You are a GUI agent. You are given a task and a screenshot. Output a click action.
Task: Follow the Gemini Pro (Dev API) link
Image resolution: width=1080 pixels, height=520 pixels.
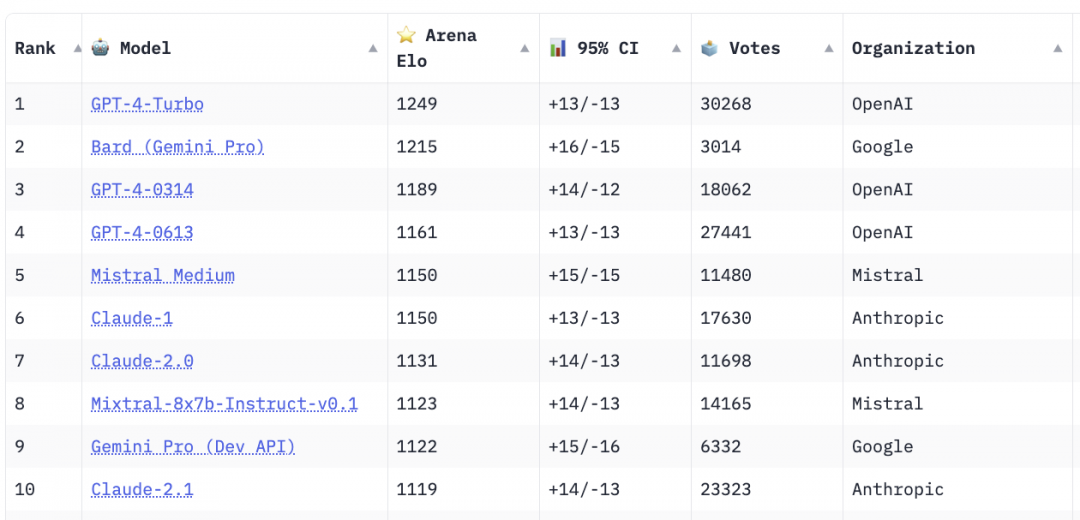(x=193, y=447)
